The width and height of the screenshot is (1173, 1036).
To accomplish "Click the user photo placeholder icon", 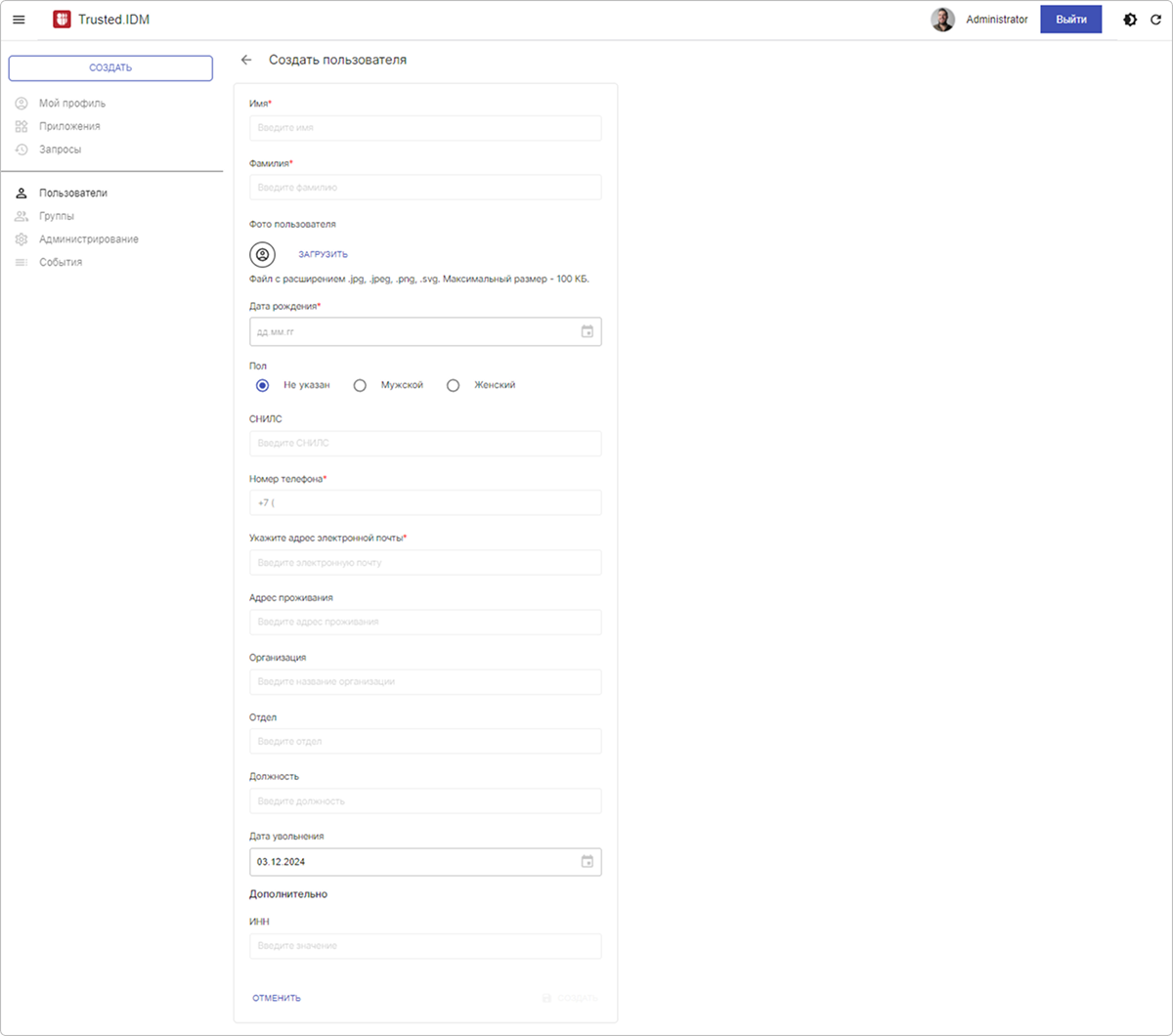I will tap(262, 254).
